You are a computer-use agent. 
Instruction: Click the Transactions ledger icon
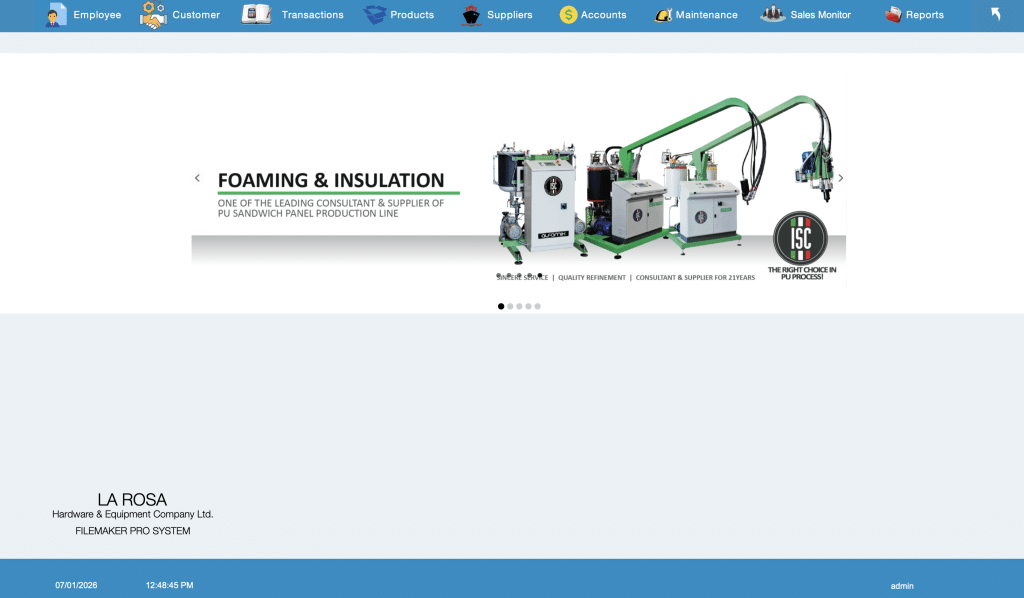(257, 15)
